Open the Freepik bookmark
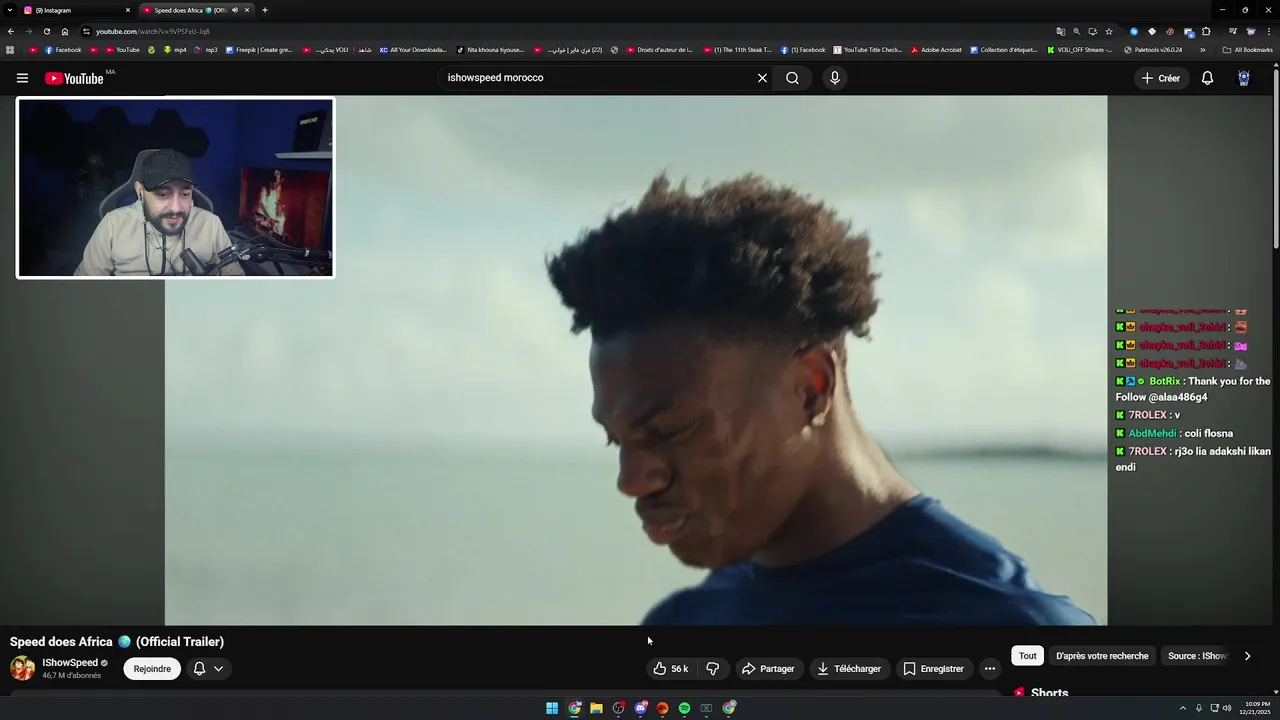 click(259, 49)
